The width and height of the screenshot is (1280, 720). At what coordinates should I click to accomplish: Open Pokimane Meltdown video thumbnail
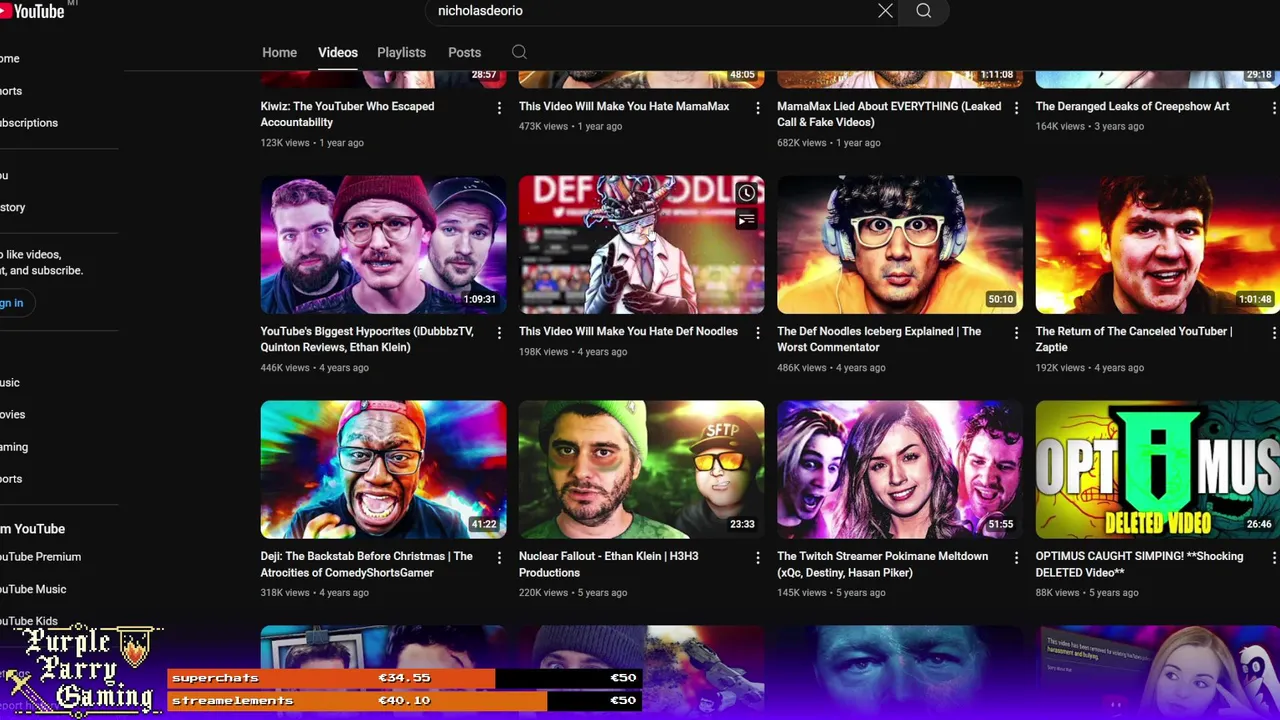(900, 470)
